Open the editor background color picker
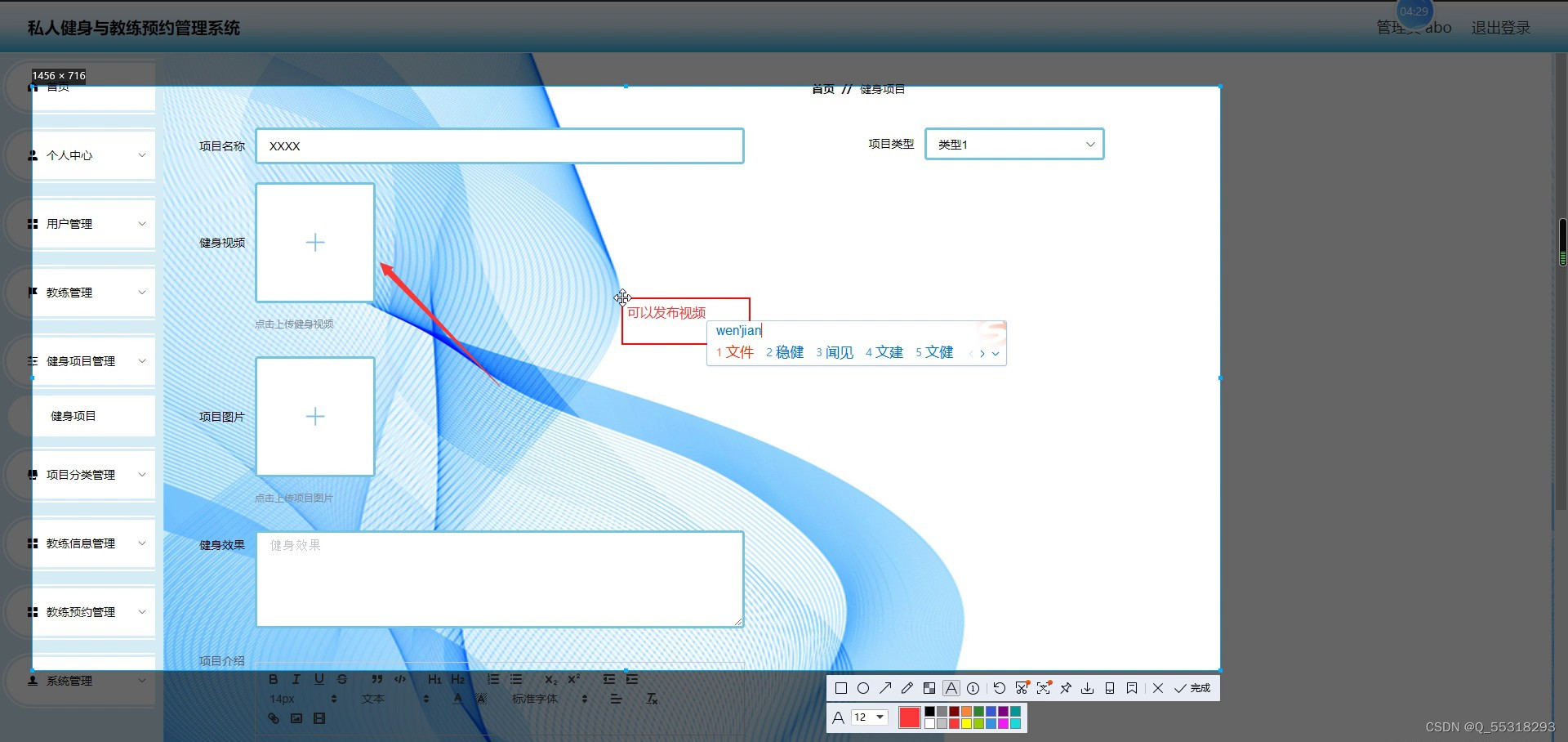The height and width of the screenshot is (742, 1568). coord(481,699)
